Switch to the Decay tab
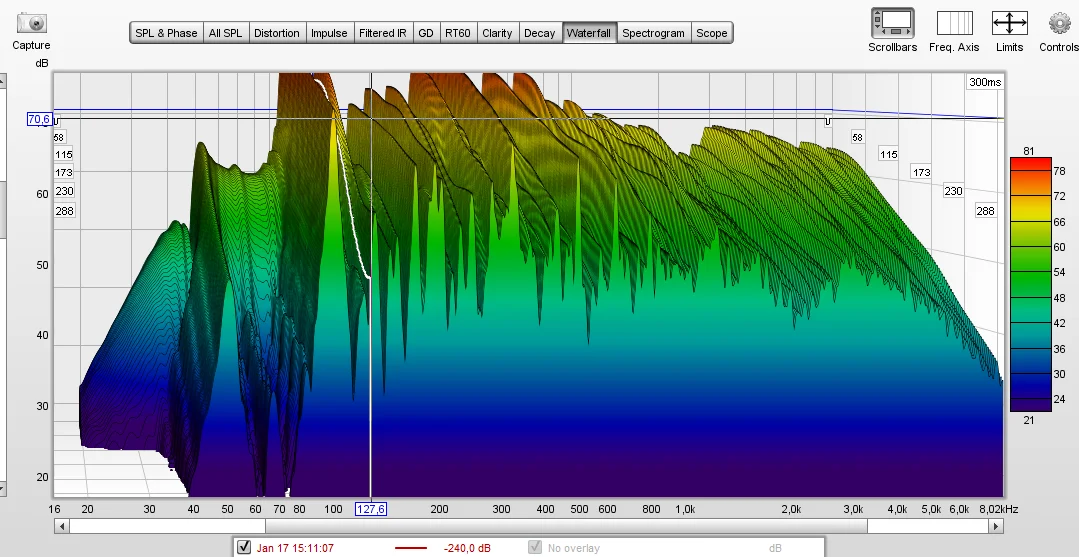Viewport: 1079px width, 557px height. coord(540,33)
